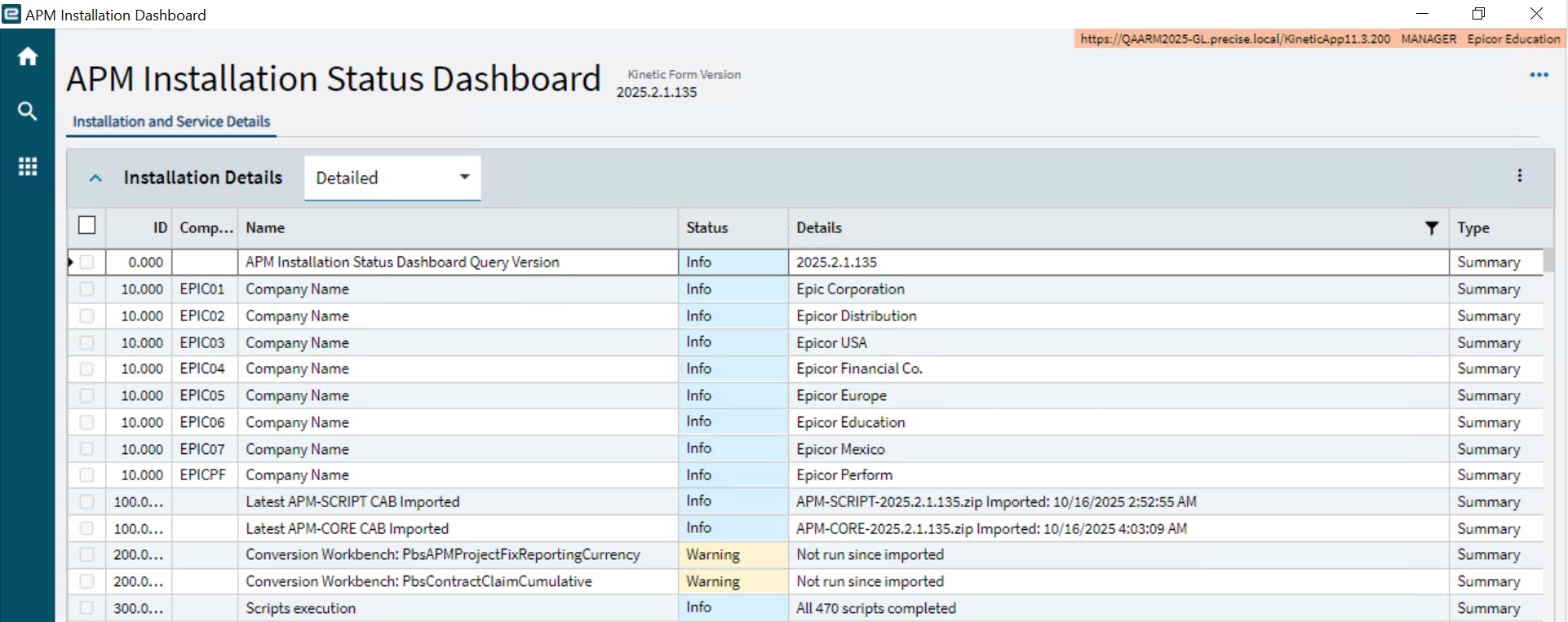This screenshot has height=622, width=1568.
Task: Click 'Conversion Workbench: PbsContractClaimCumulative' cell
Action: [x=458, y=581]
